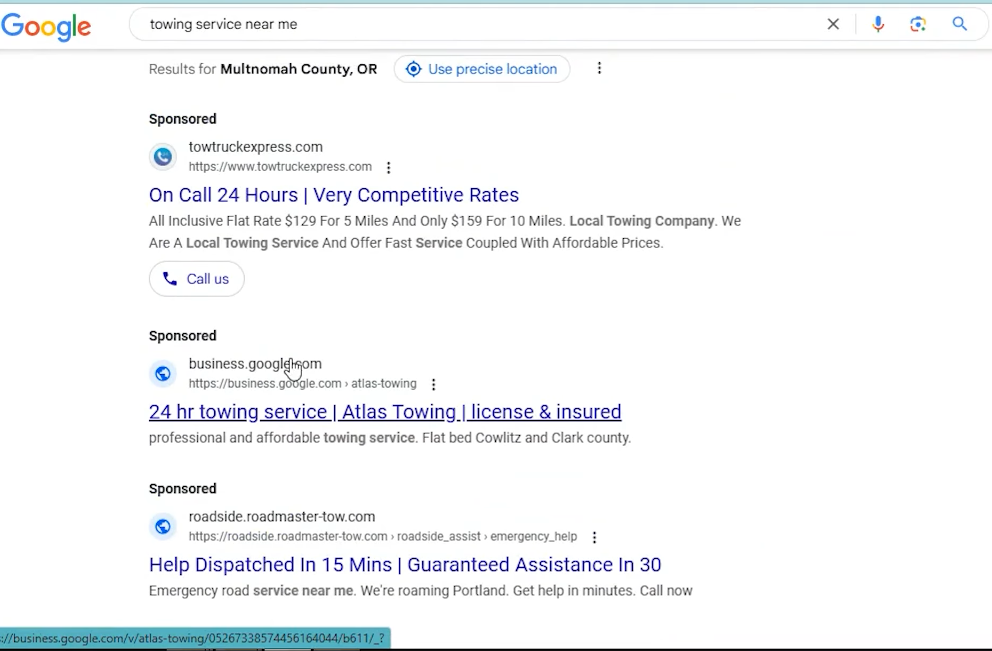Screen dimensions: 992x651
Task: Click the 'professional and affordable towing service' description
Action: (x=390, y=438)
